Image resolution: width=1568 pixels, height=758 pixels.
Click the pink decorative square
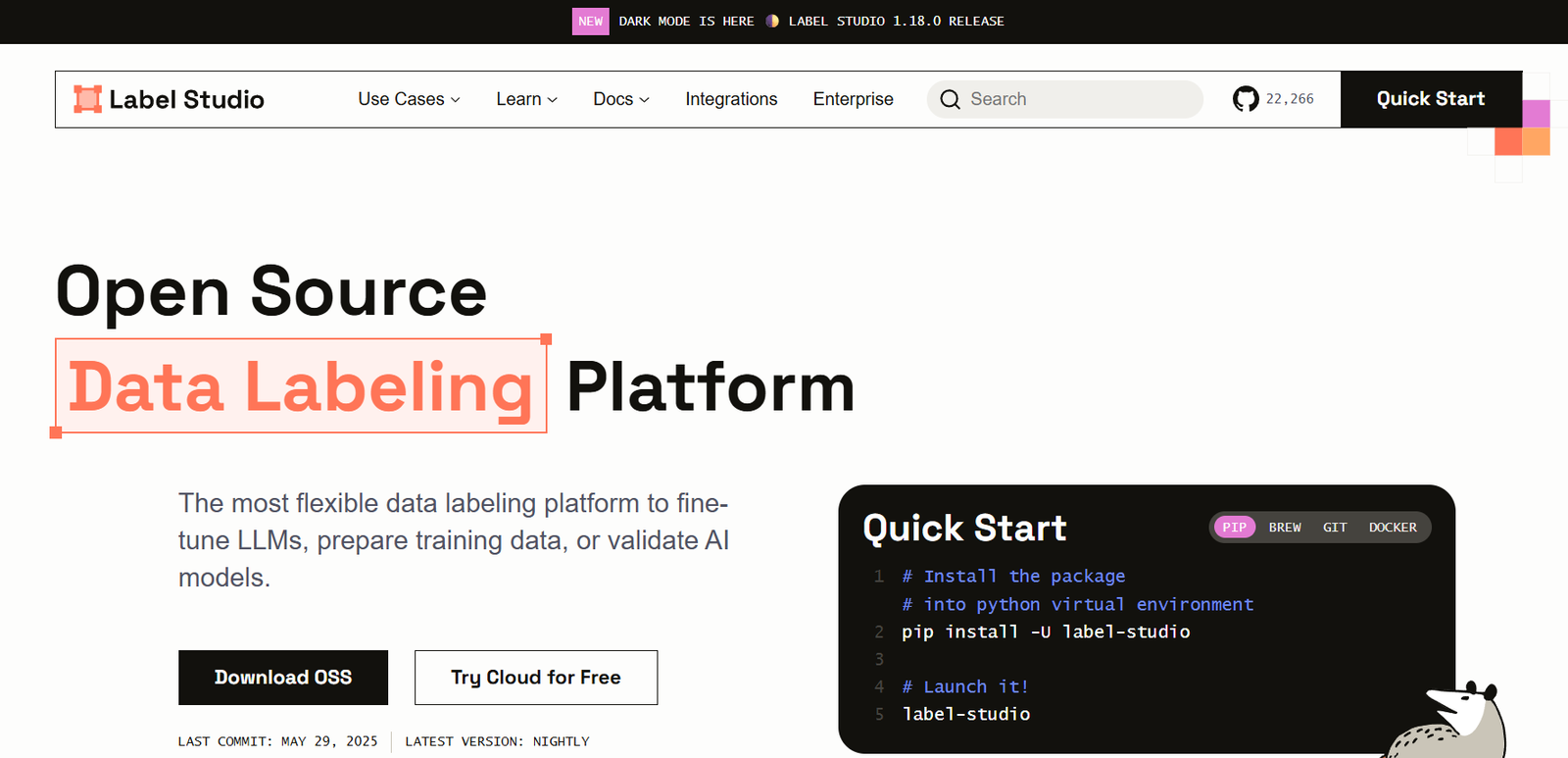tap(1536, 114)
